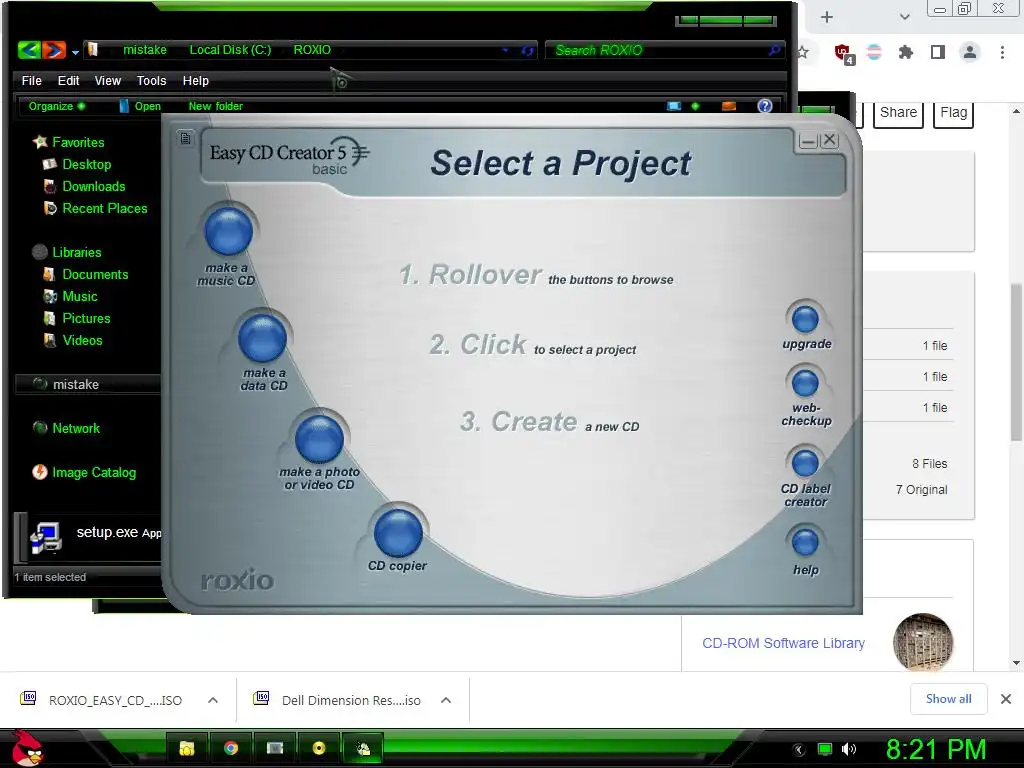This screenshot has width=1024, height=768.
Task: Open the Music library
Action: pos(80,296)
